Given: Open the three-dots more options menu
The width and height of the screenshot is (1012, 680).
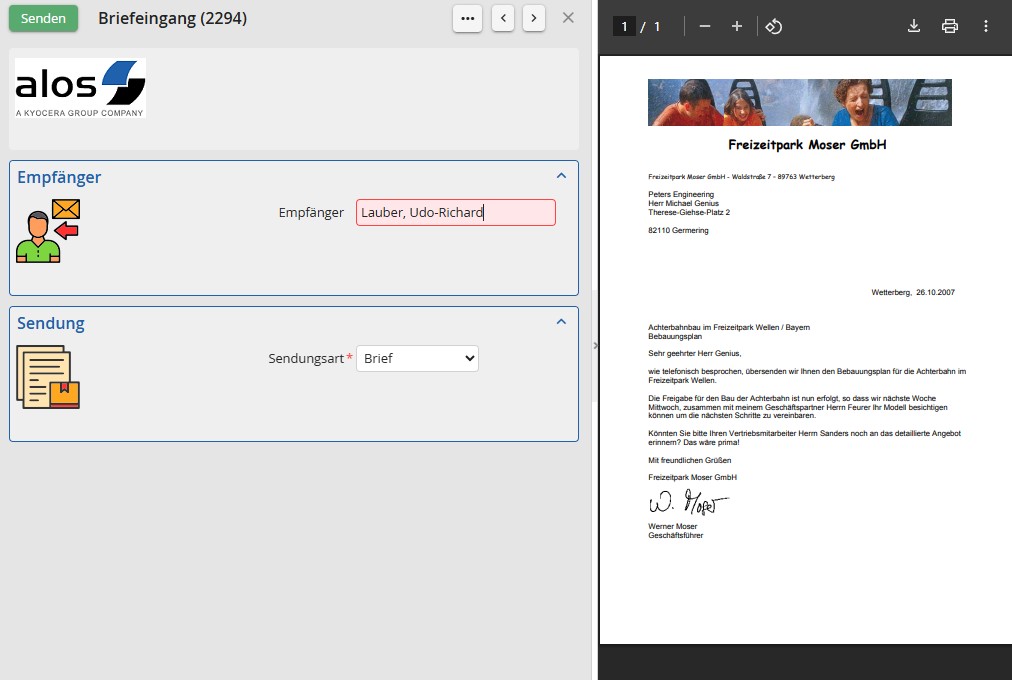Looking at the screenshot, I should click(x=467, y=18).
